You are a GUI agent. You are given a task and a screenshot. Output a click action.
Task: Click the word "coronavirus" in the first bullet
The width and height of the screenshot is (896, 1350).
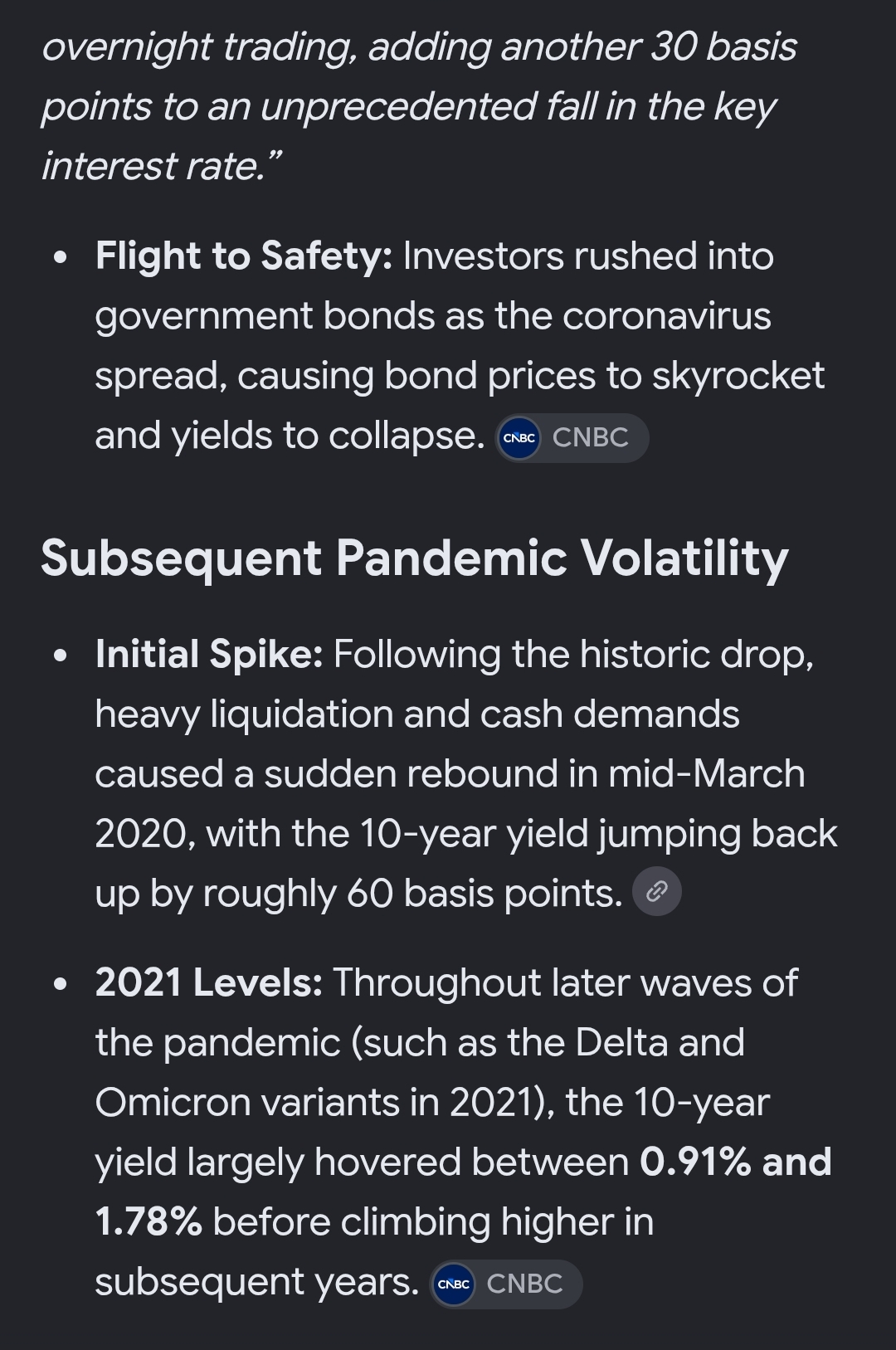click(667, 316)
